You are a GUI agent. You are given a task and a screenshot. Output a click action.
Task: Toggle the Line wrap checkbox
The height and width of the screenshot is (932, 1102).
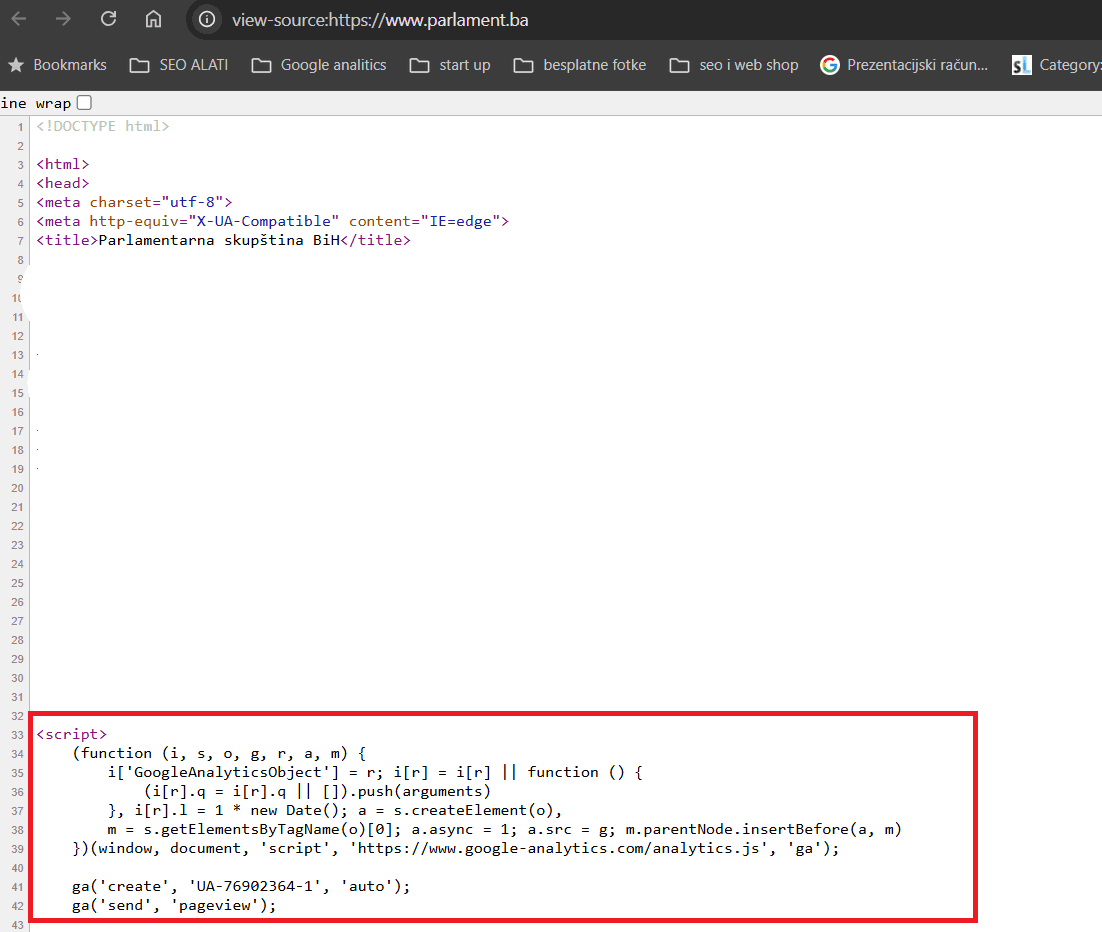pyautogui.click(x=84, y=103)
